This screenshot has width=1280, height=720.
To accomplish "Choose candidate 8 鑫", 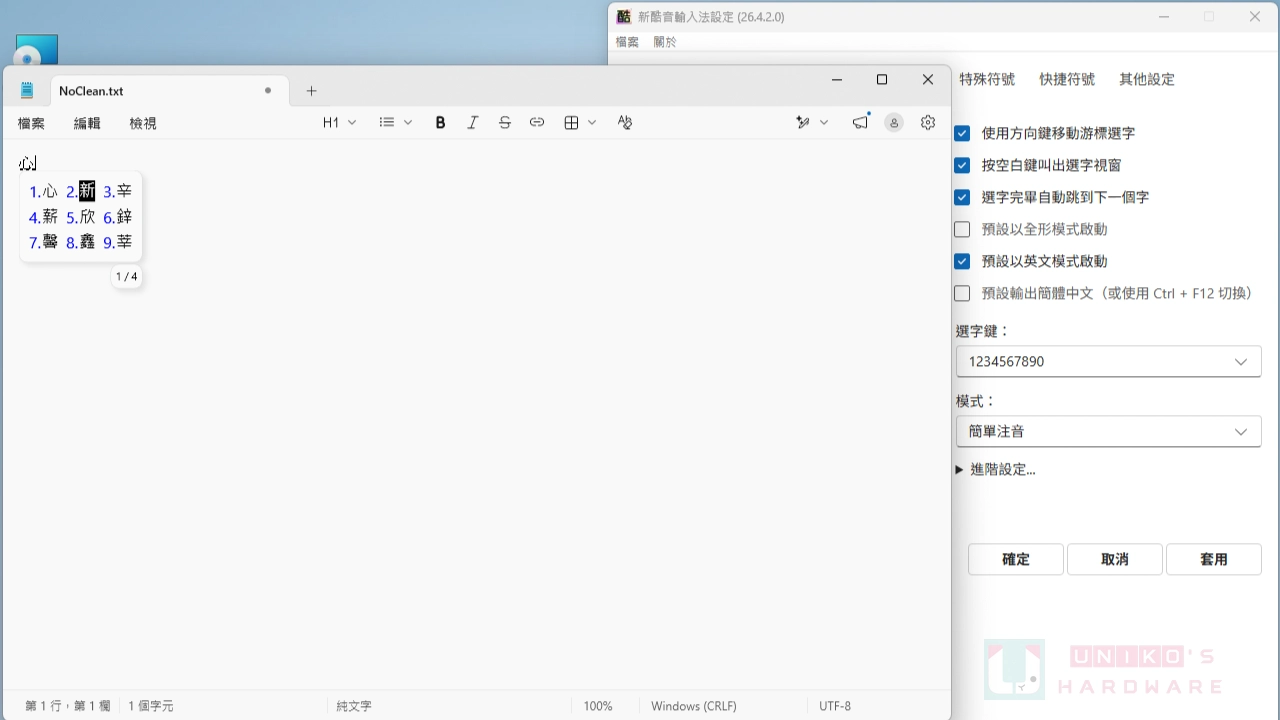I will tap(80, 242).
